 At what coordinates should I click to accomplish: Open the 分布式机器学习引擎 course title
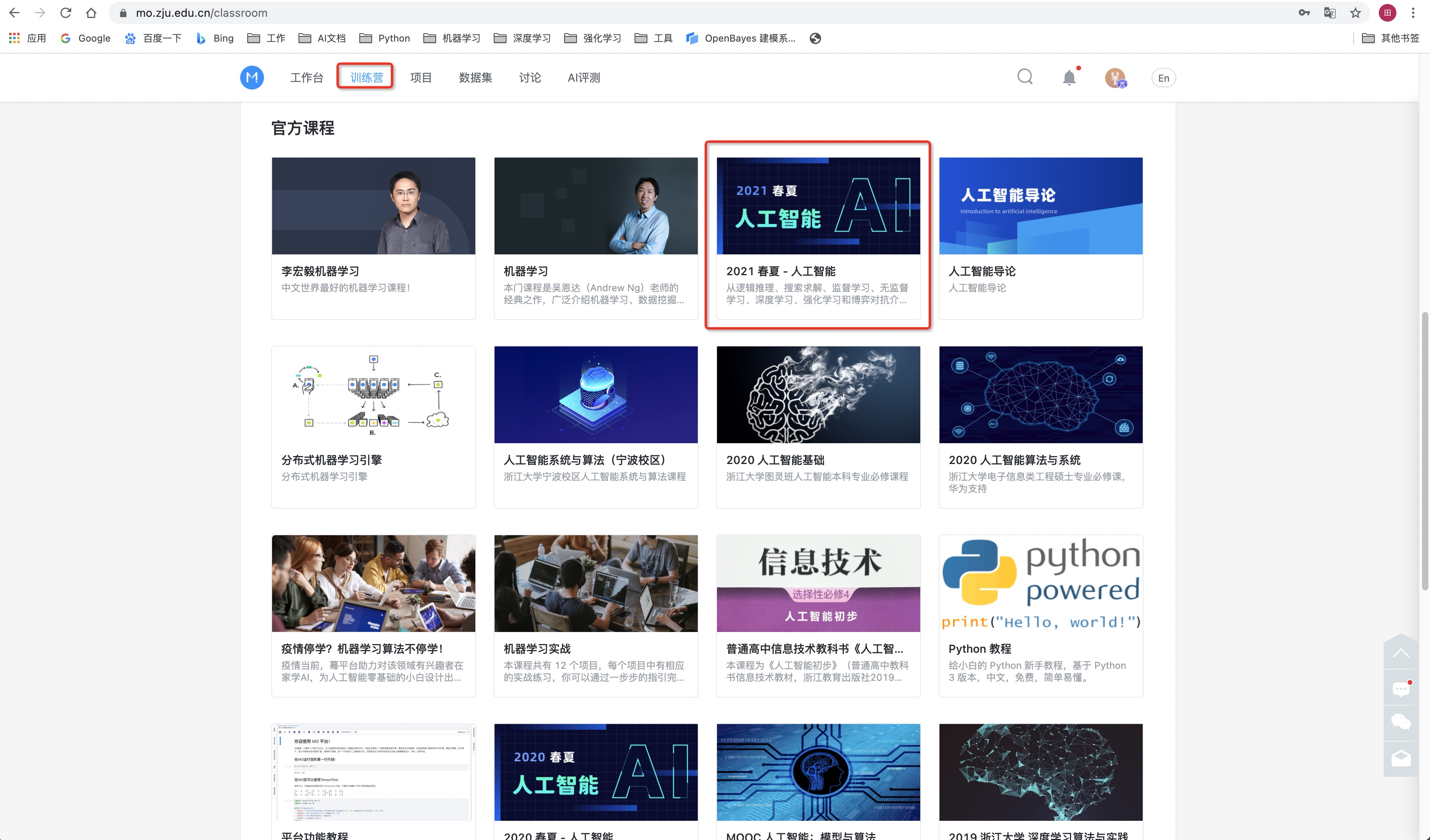[x=331, y=460]
